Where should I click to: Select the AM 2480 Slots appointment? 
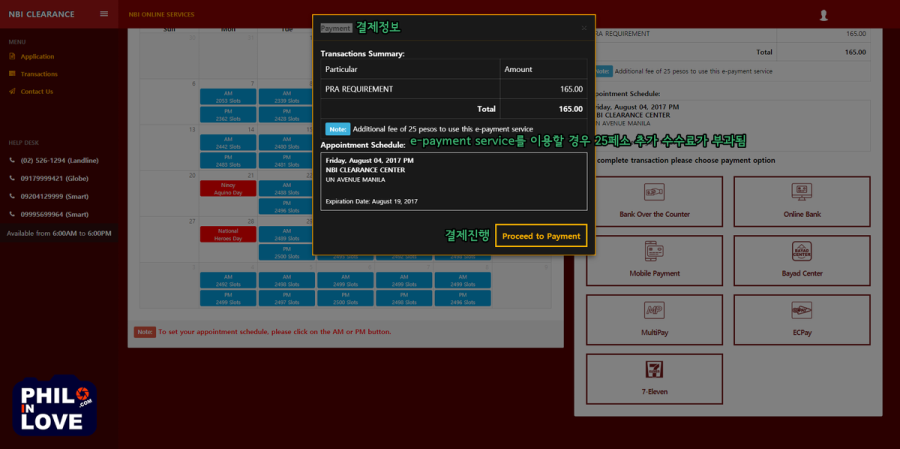(x=286, y=142)
